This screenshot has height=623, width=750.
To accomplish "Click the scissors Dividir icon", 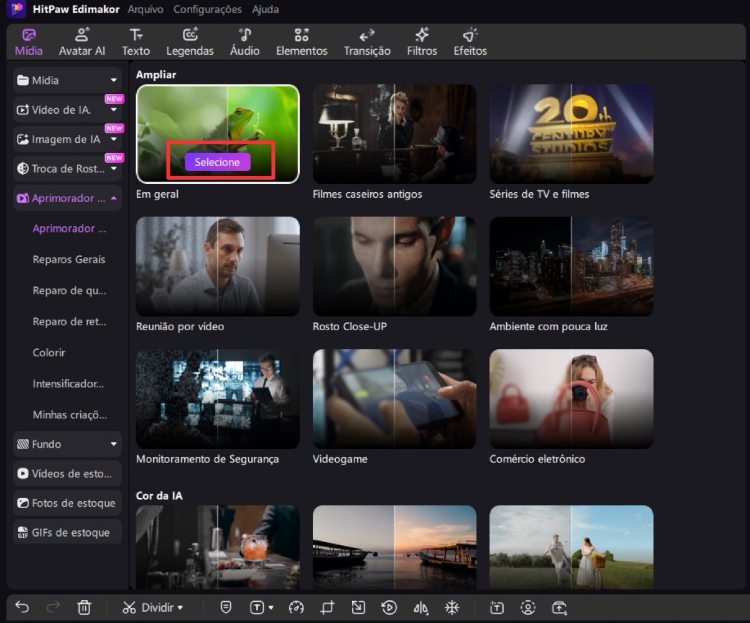I will pos(129,608).
